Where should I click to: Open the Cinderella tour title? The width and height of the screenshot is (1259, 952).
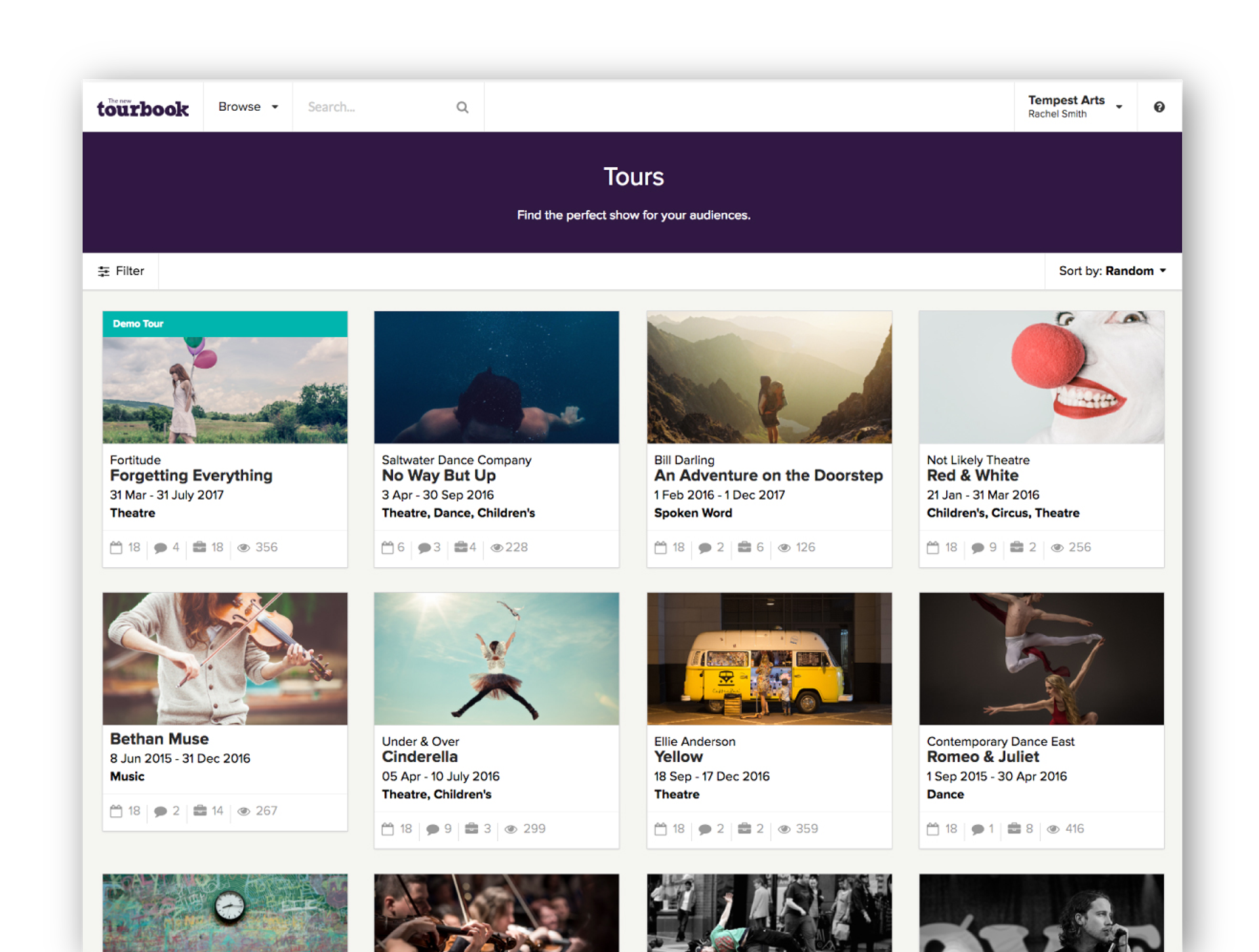(x=420, y=757)
